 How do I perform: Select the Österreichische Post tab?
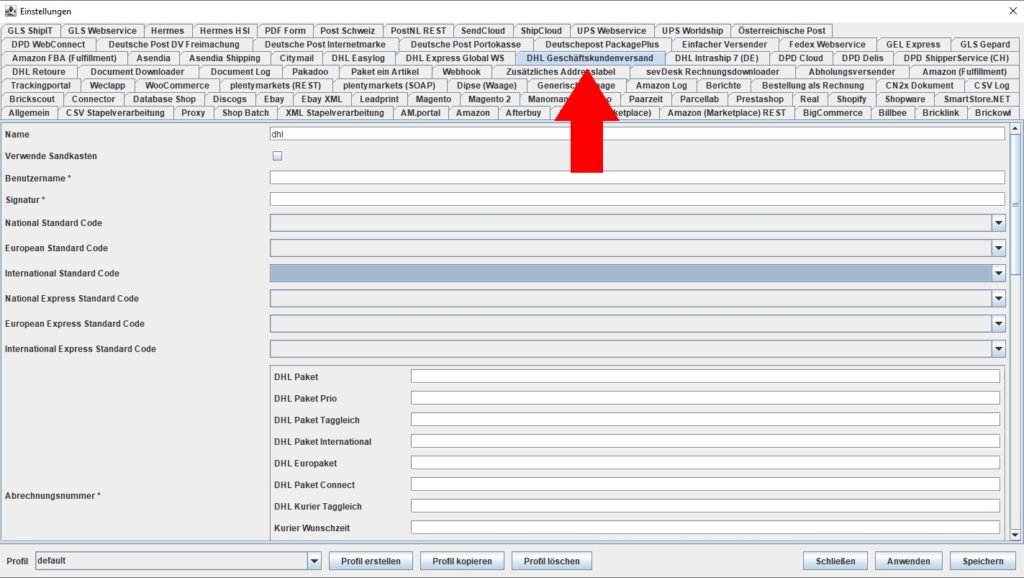(782, 31)
